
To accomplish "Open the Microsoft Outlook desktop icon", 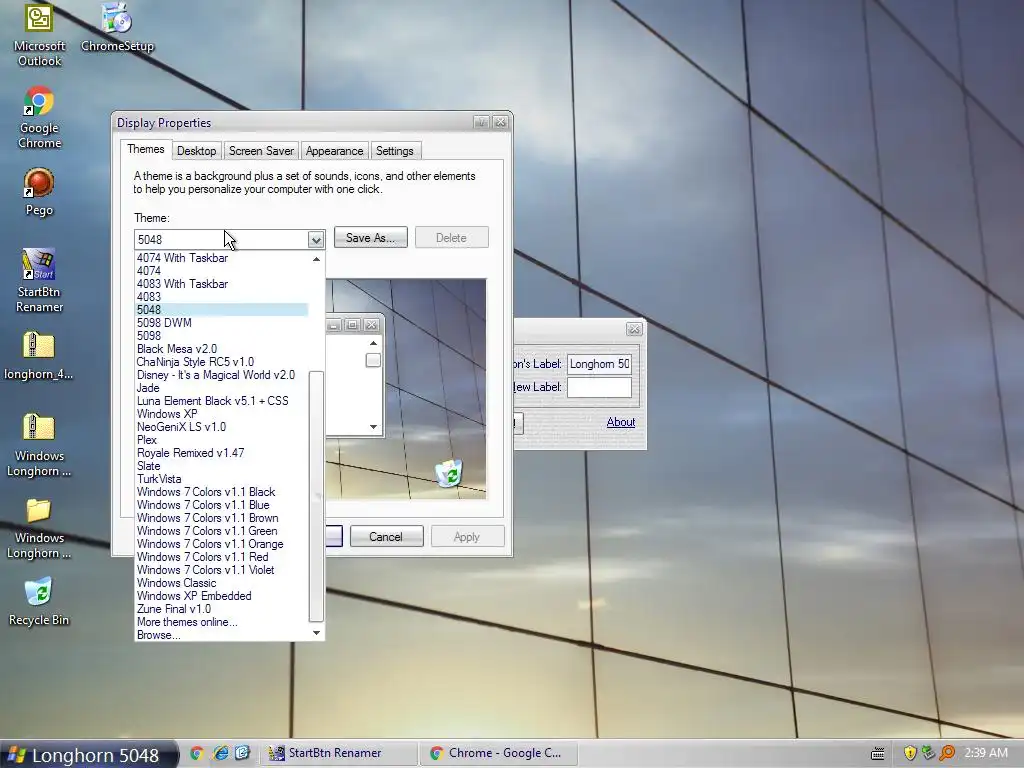I will (x=39, y=35).
